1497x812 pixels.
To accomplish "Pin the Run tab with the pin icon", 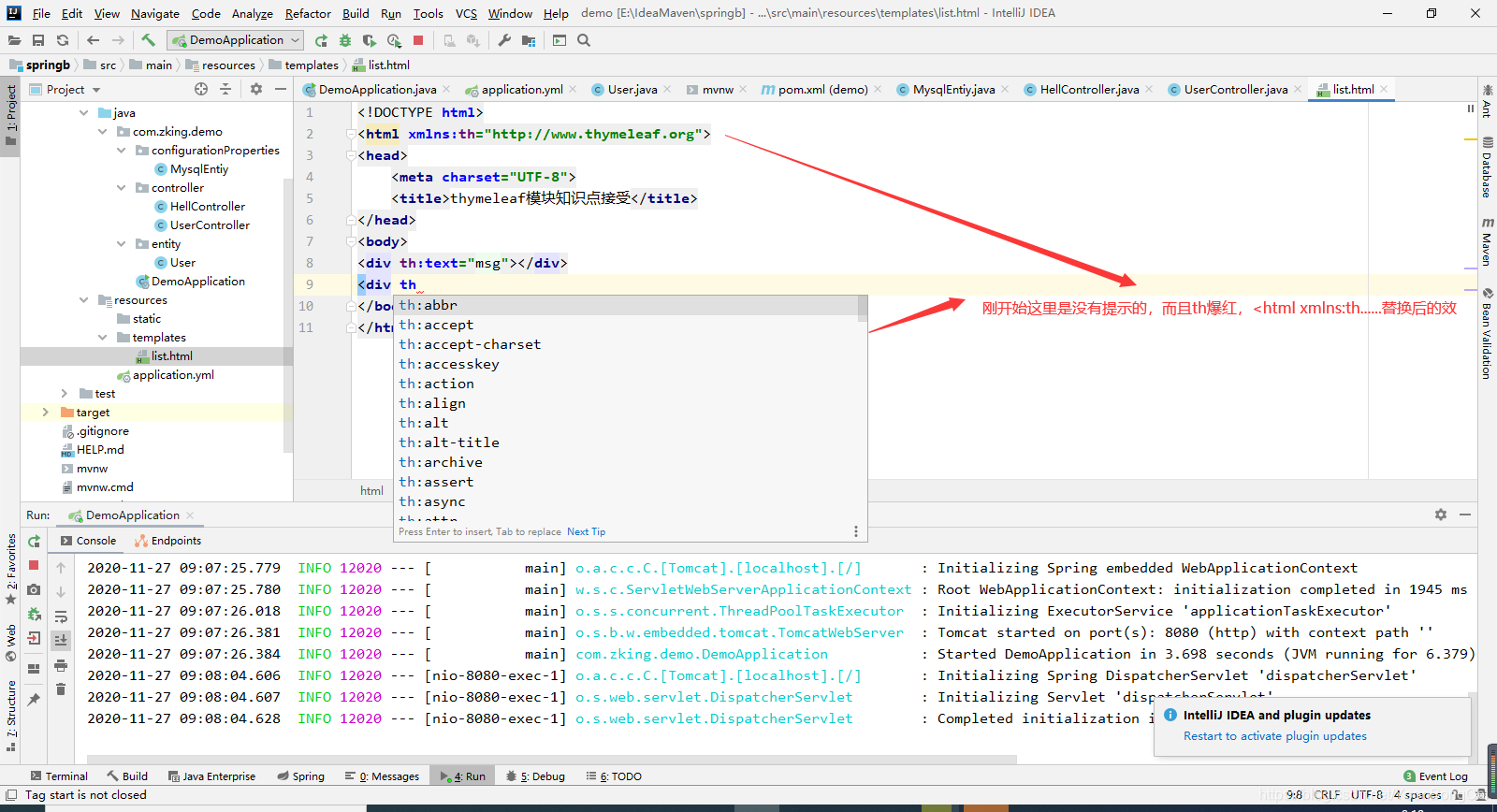I will 34,699.
